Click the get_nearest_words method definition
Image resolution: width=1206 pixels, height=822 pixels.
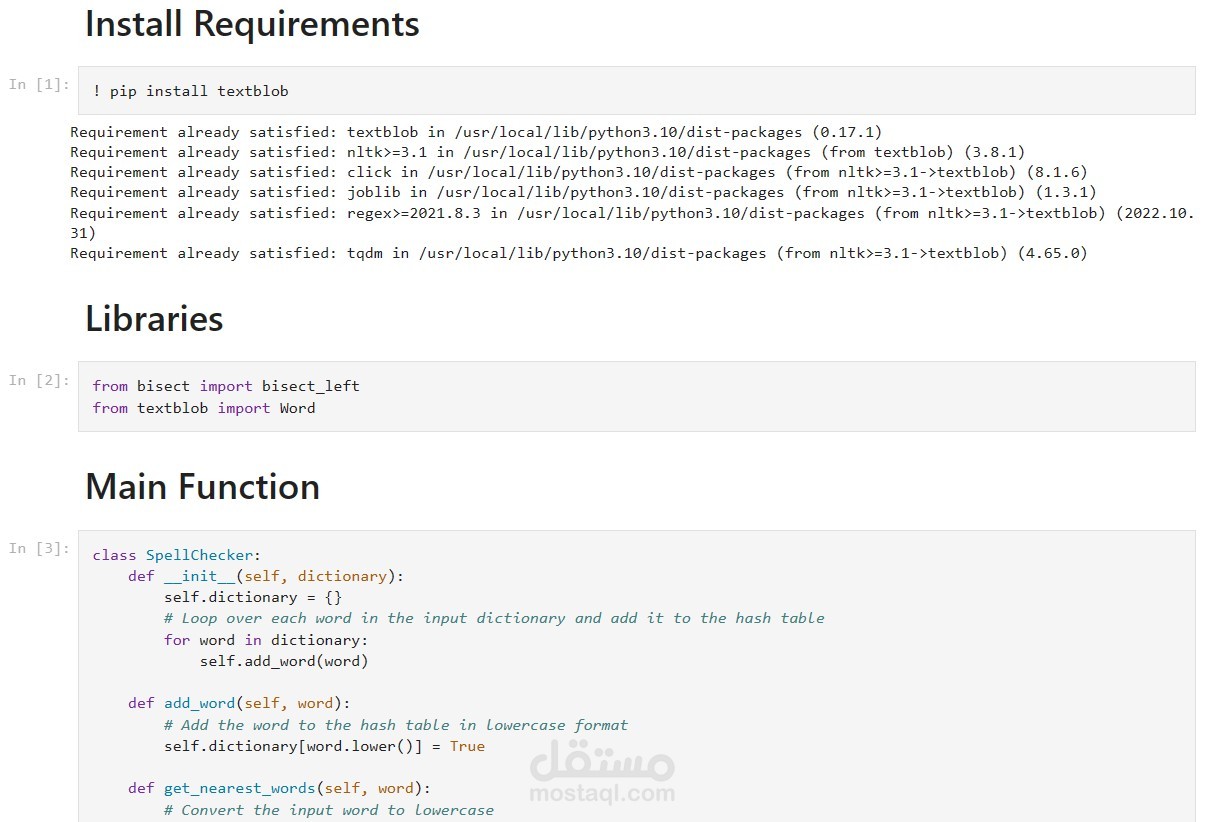pyautogui.click(x=279, y=788)
